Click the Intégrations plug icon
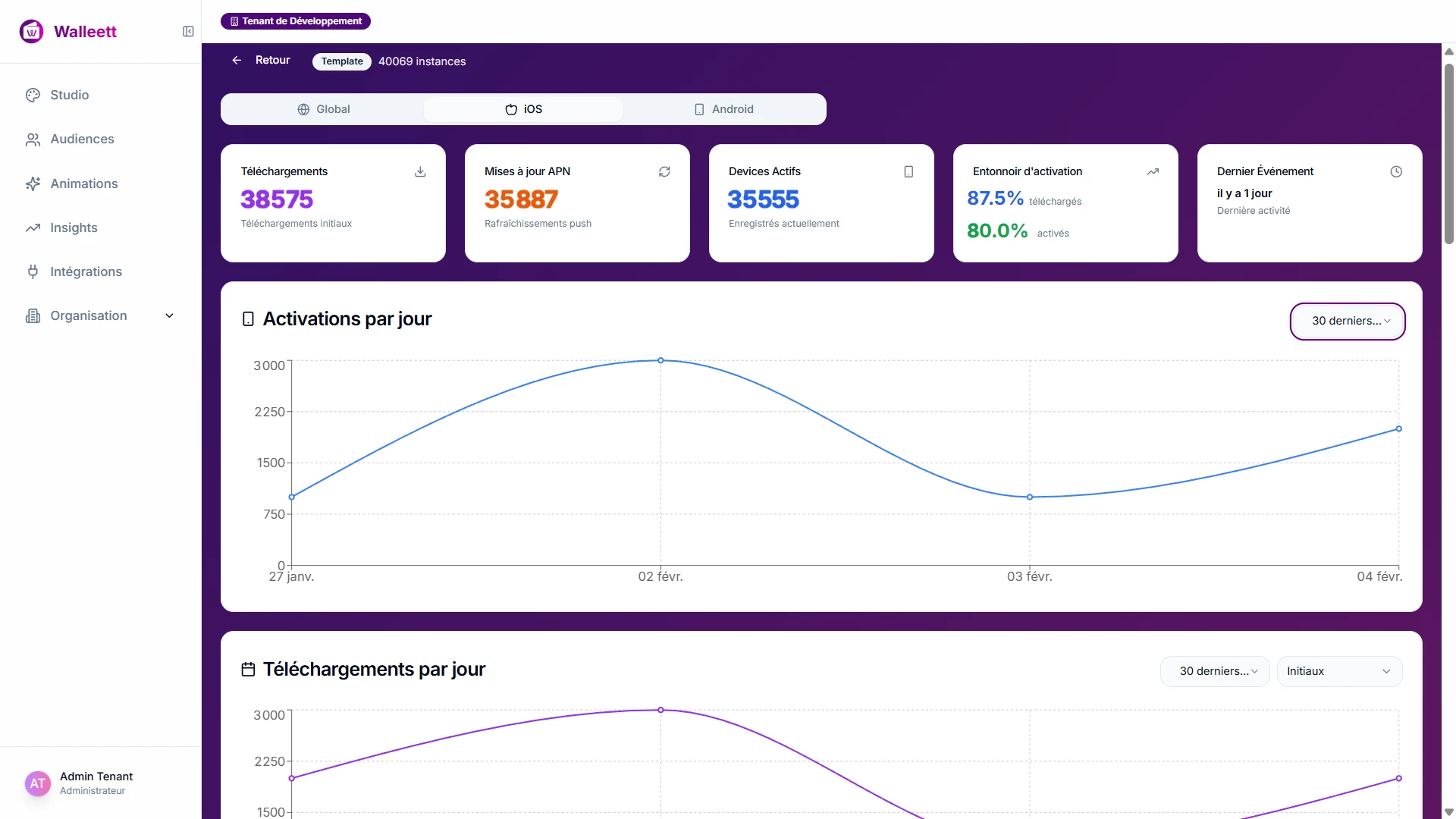This screenshot has width=1456, height=819. tap(33, 271)
